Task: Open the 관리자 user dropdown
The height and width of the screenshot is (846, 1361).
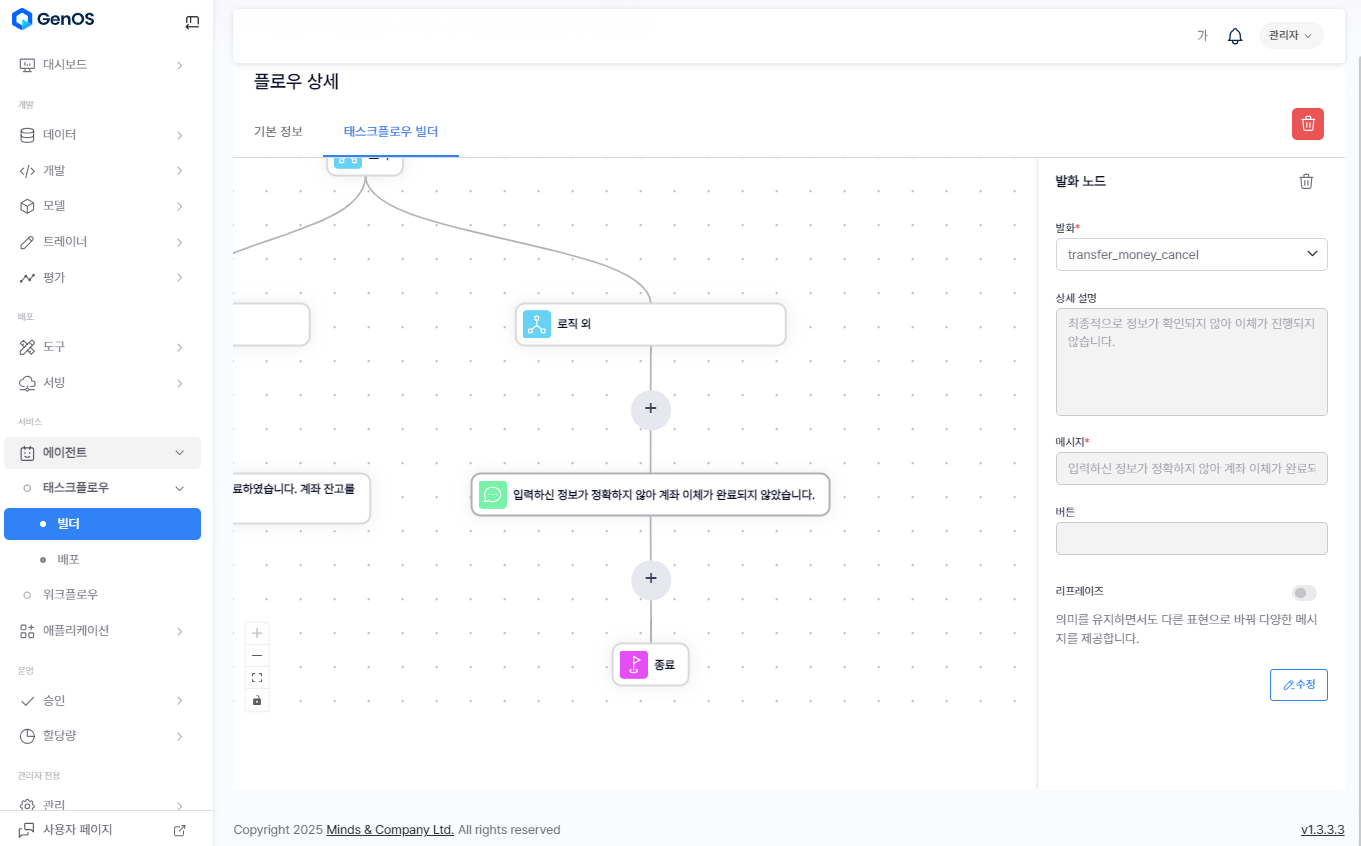Action: click(1290, 36)
